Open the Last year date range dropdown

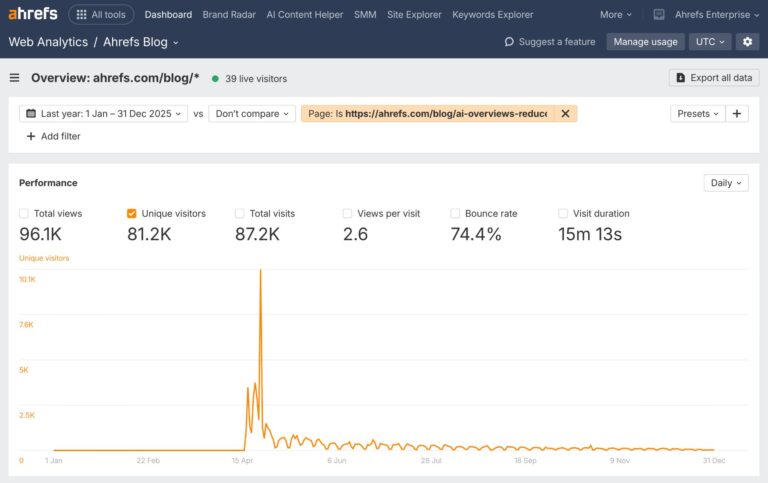[x=103, y=114]
